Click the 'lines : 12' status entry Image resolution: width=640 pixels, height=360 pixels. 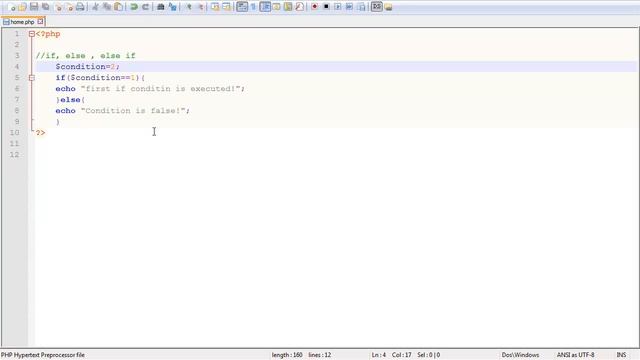tap(320, 355)
